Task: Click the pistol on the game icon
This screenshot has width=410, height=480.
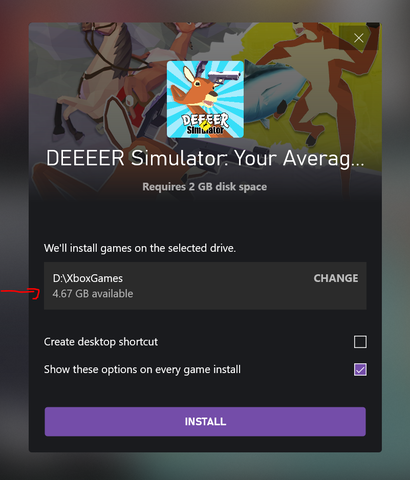Action: click(x=224, y=77)
